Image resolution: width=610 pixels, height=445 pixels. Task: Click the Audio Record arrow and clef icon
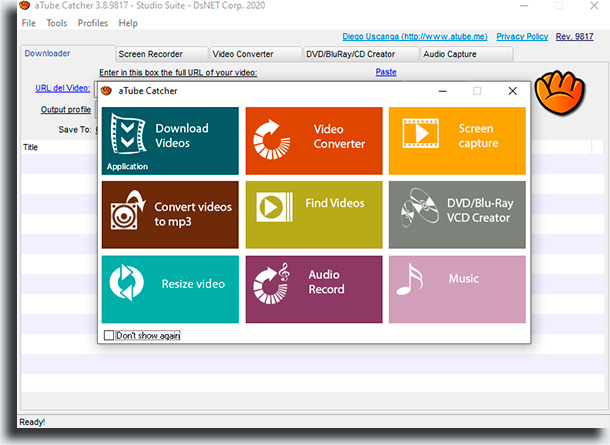point(271,283)
